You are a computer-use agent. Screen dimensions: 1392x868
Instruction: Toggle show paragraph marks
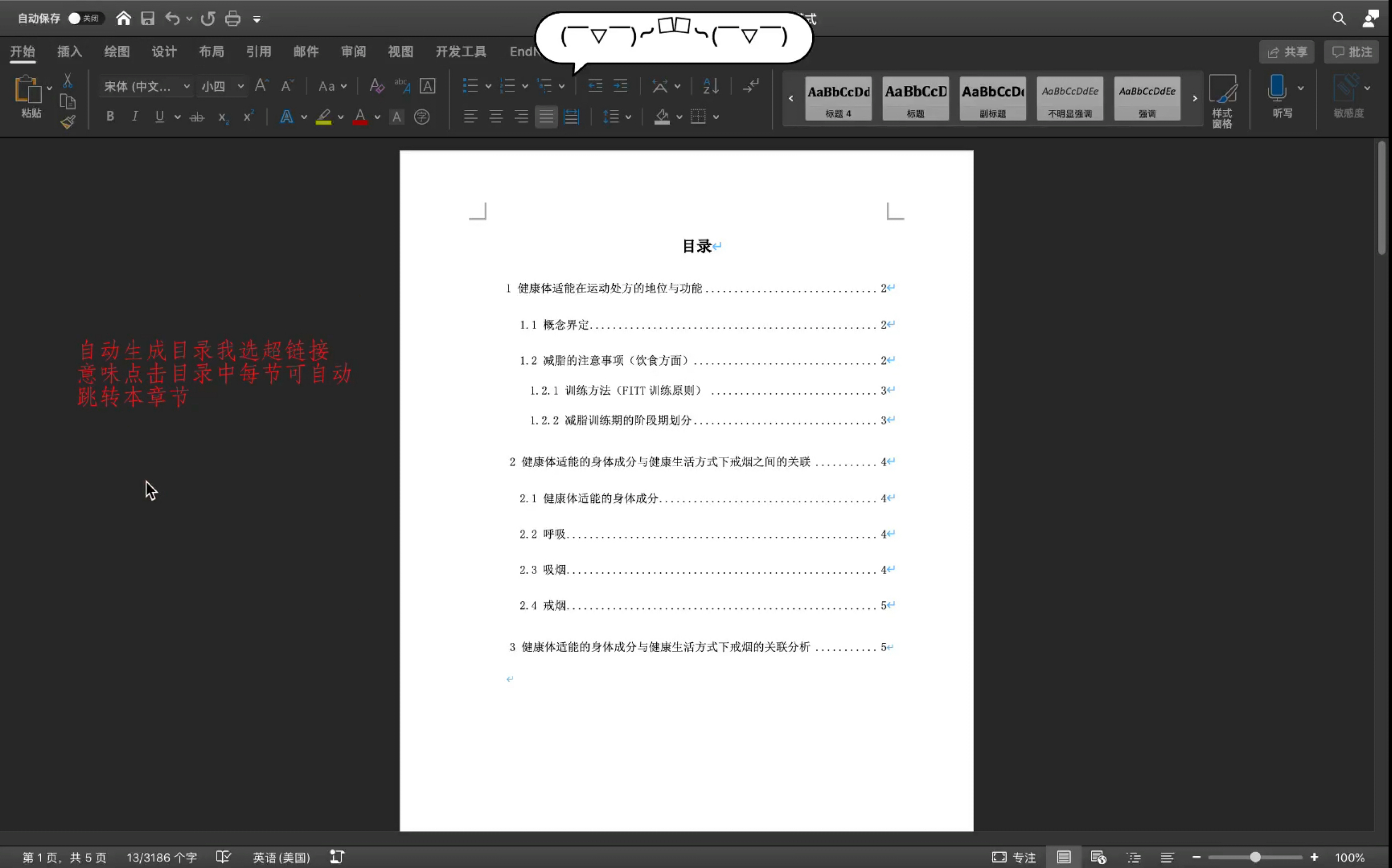tap(751, 85)
